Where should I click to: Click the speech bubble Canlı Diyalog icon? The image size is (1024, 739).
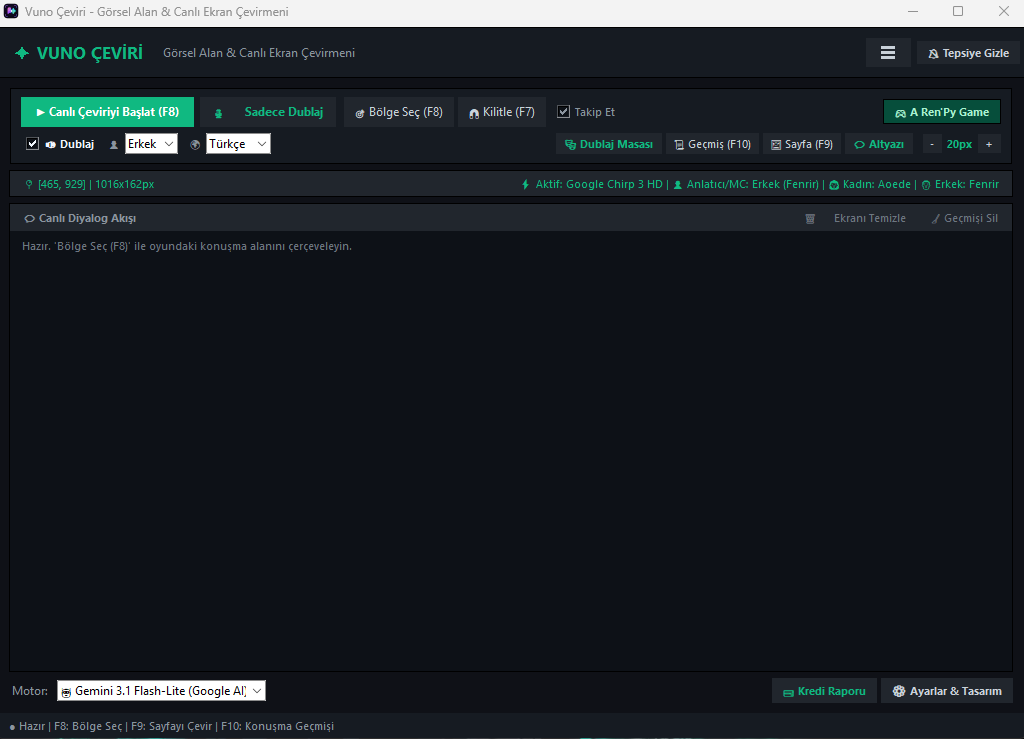(29, 219)
